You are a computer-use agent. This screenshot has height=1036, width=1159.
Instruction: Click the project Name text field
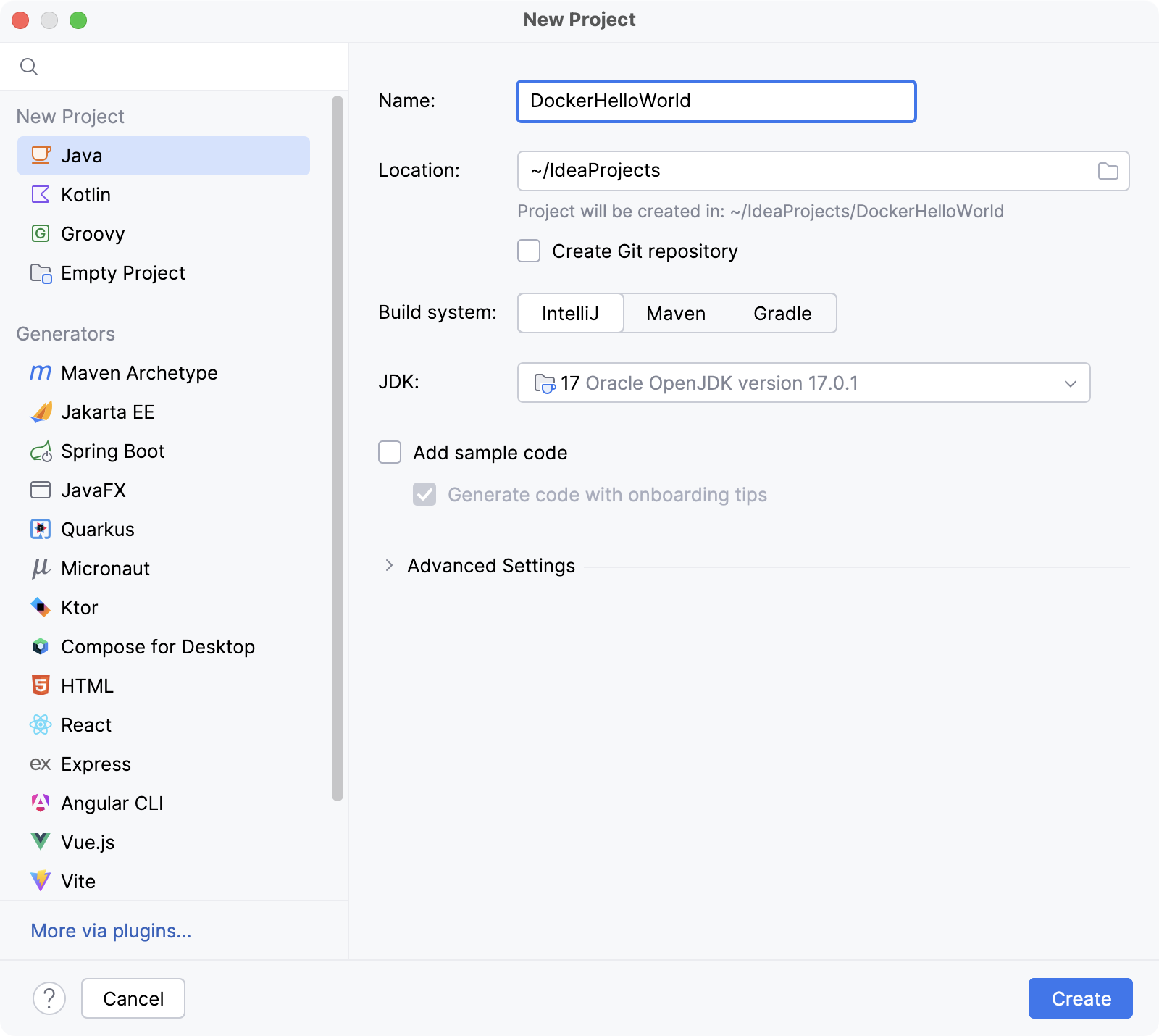click(x=716, y=101)
